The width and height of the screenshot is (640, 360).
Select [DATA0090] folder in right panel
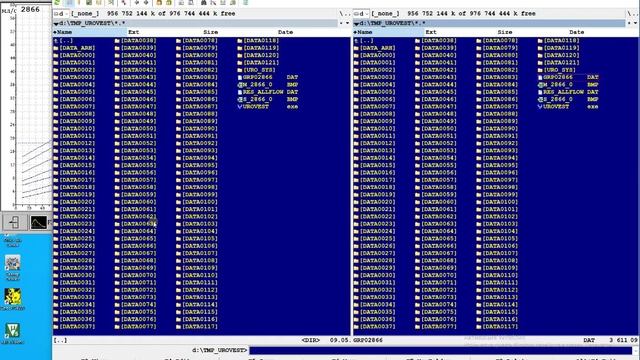(x=497, y=129)
